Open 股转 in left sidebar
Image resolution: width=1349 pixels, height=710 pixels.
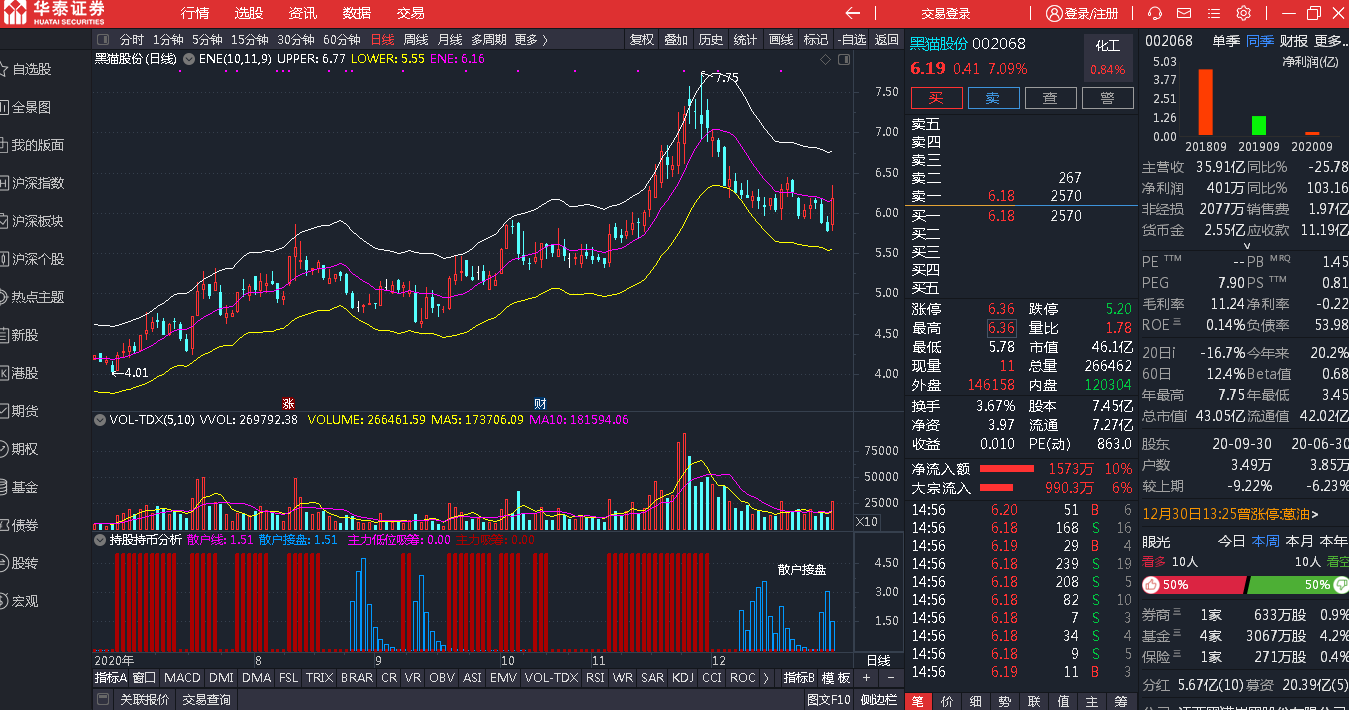[x=25, y=563]
